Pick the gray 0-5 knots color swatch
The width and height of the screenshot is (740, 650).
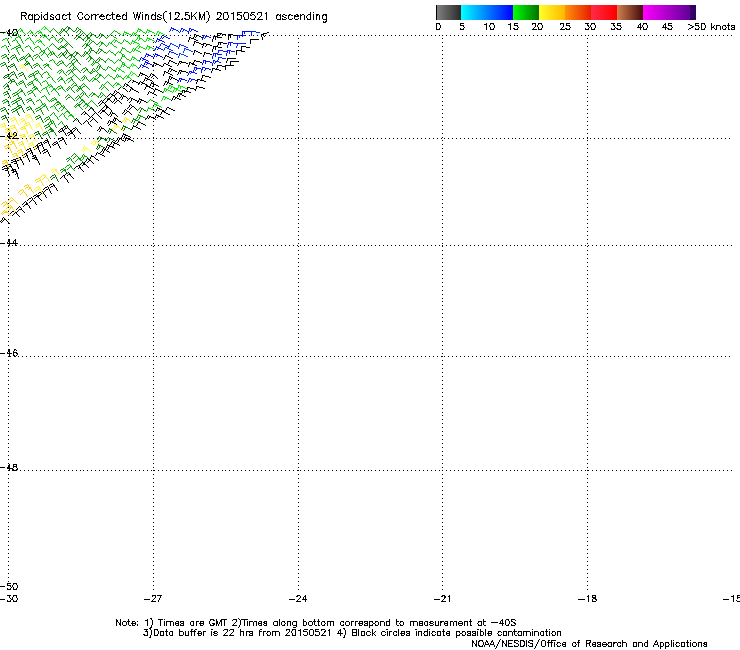448,12
